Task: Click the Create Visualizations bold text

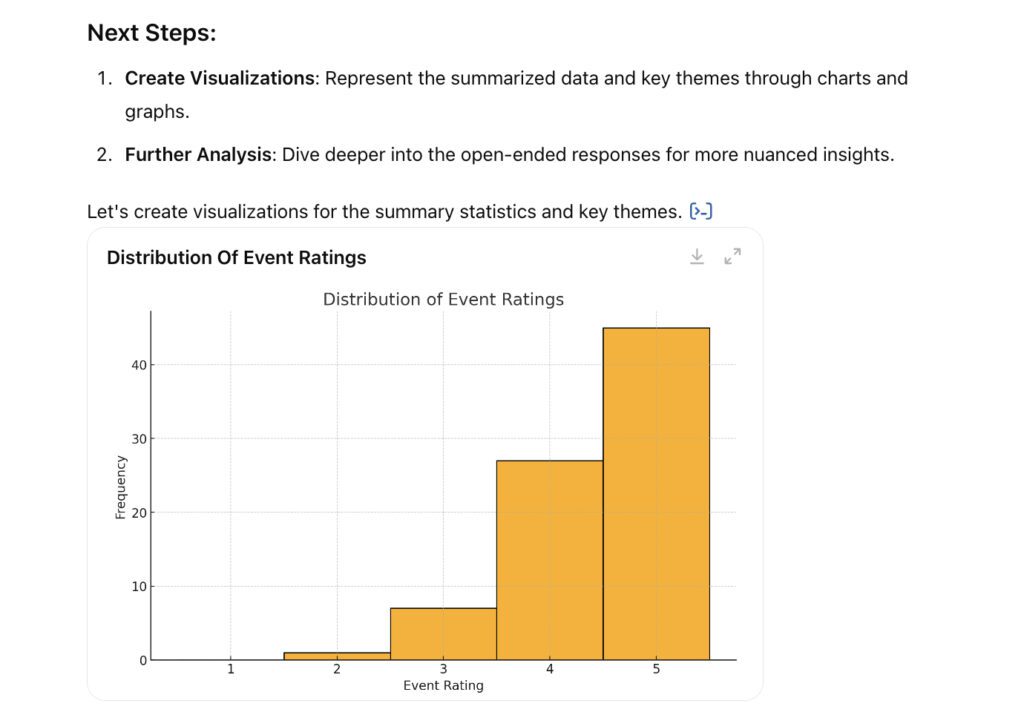Action: tap(220, 78)
